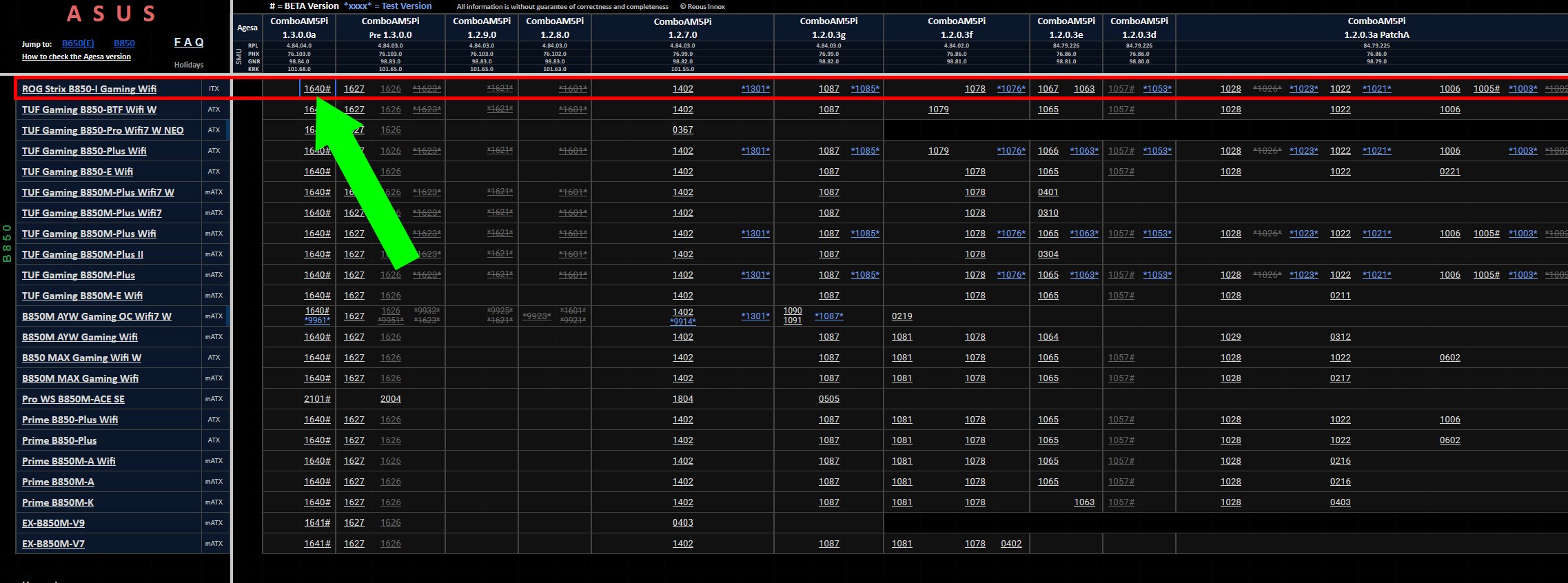Viewport: 1568px width, 583px height.
Task: Open BIOS 1067 in ROG Strix B850-I row
Action: coord(1048,89)
